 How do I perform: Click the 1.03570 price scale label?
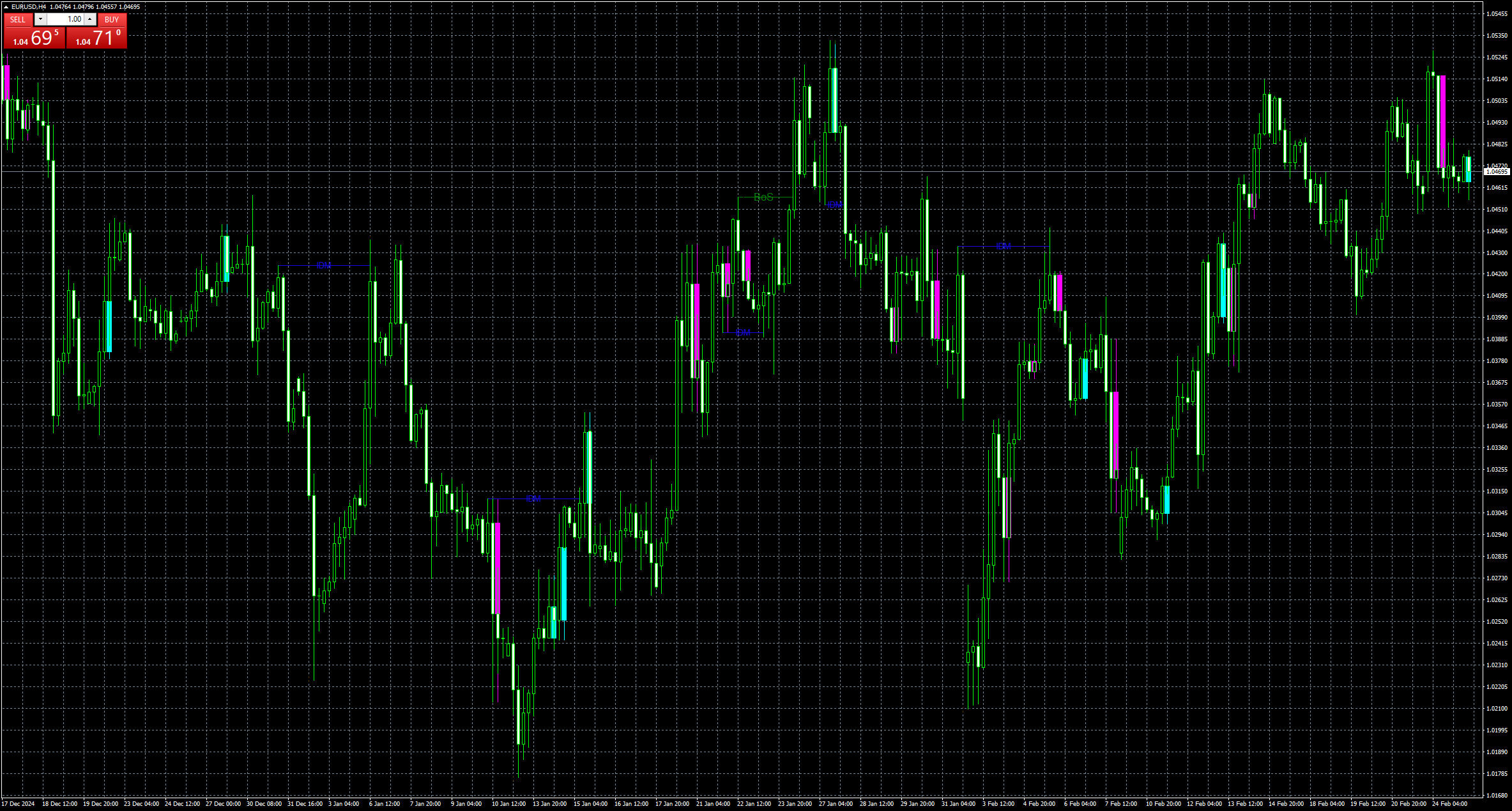pos(1497,405)
